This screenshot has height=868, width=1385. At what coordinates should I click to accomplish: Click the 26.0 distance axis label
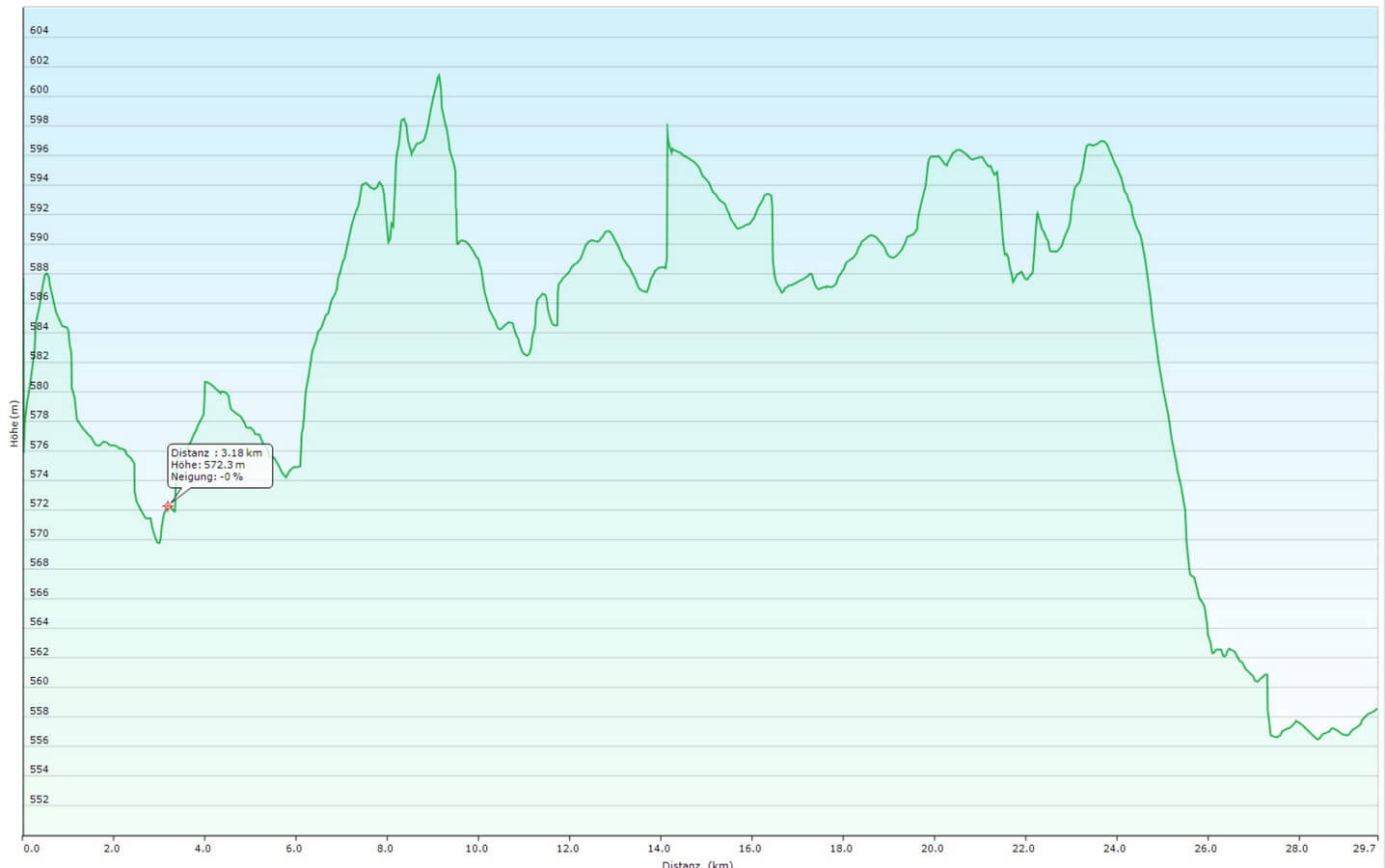(1206, 849)
